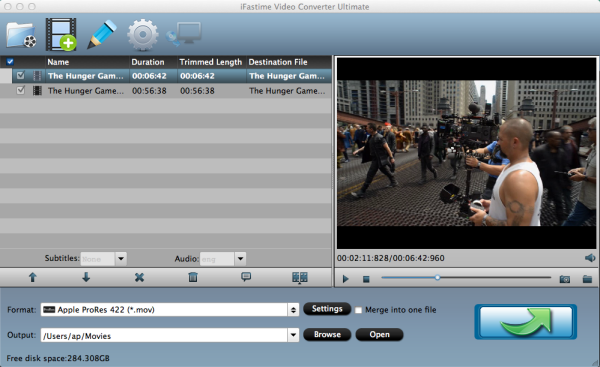
Task: Open the Format selector Apple ProRes 422
Action: tap(170, 310)
